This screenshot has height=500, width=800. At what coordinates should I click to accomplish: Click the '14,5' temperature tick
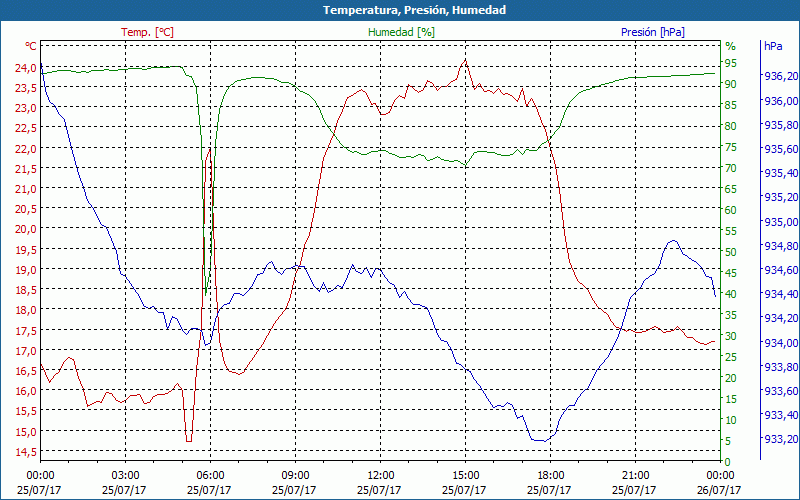point(26,452)
